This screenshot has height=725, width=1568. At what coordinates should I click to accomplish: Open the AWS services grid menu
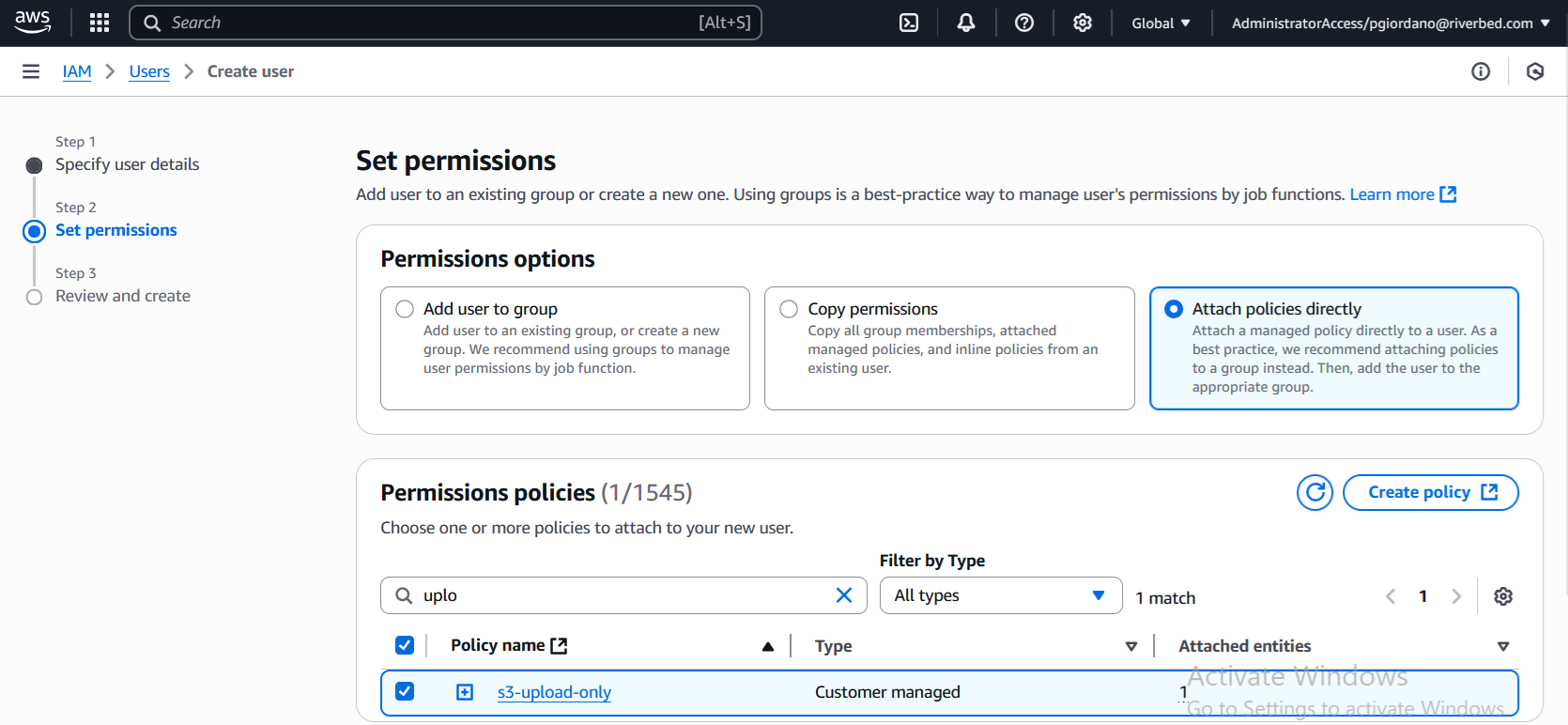(100, 23)
